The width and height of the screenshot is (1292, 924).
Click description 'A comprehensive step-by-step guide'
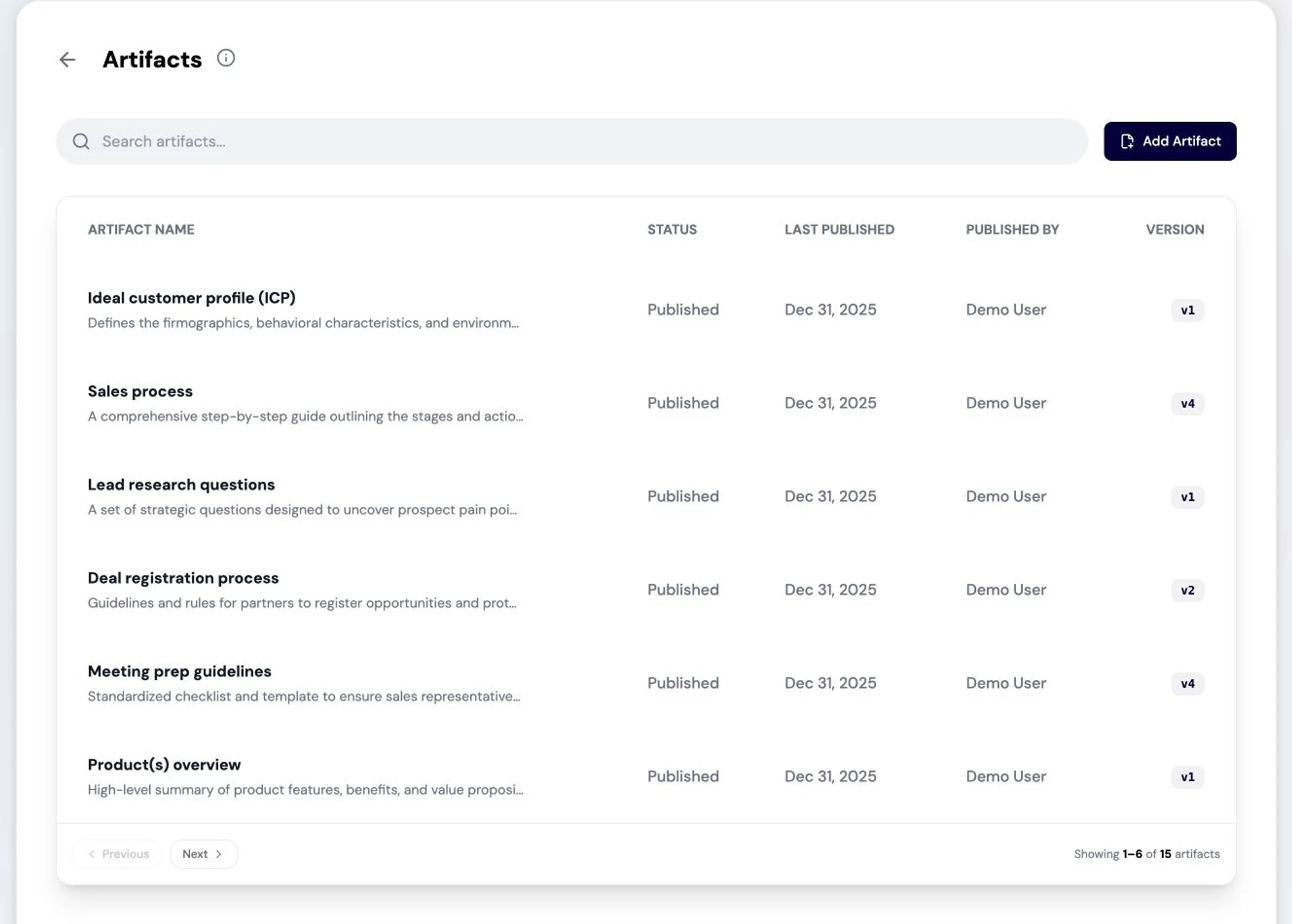[x=306, y=416]
